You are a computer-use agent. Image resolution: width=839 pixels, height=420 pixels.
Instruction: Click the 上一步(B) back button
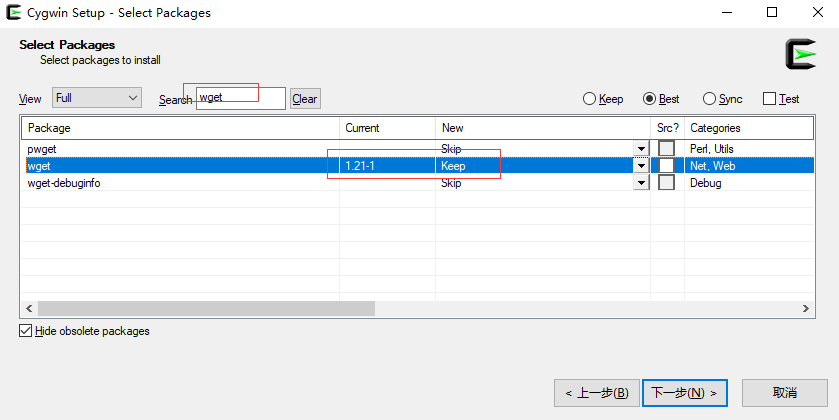597,393
